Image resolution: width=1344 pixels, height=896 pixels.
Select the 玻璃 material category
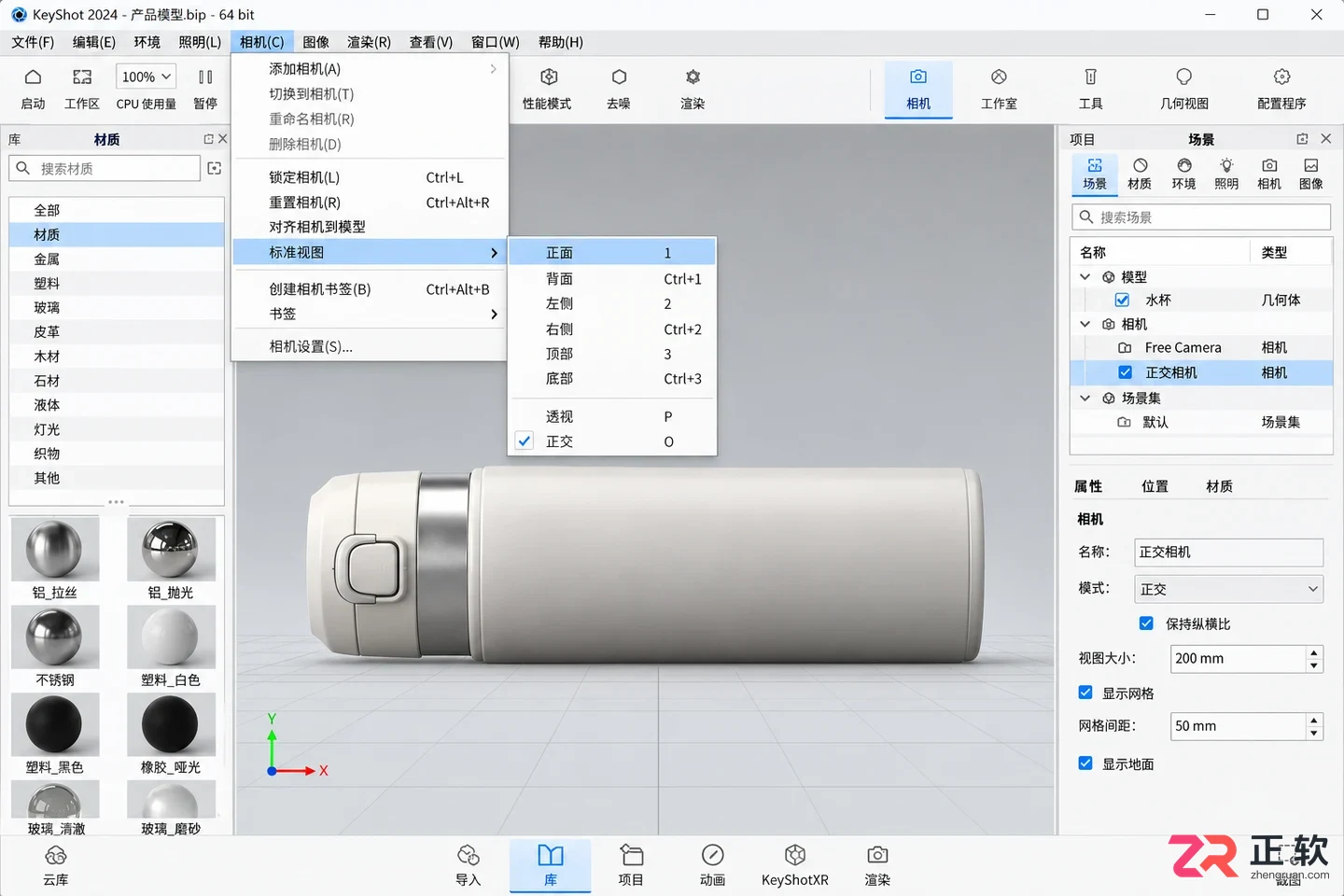117,307
